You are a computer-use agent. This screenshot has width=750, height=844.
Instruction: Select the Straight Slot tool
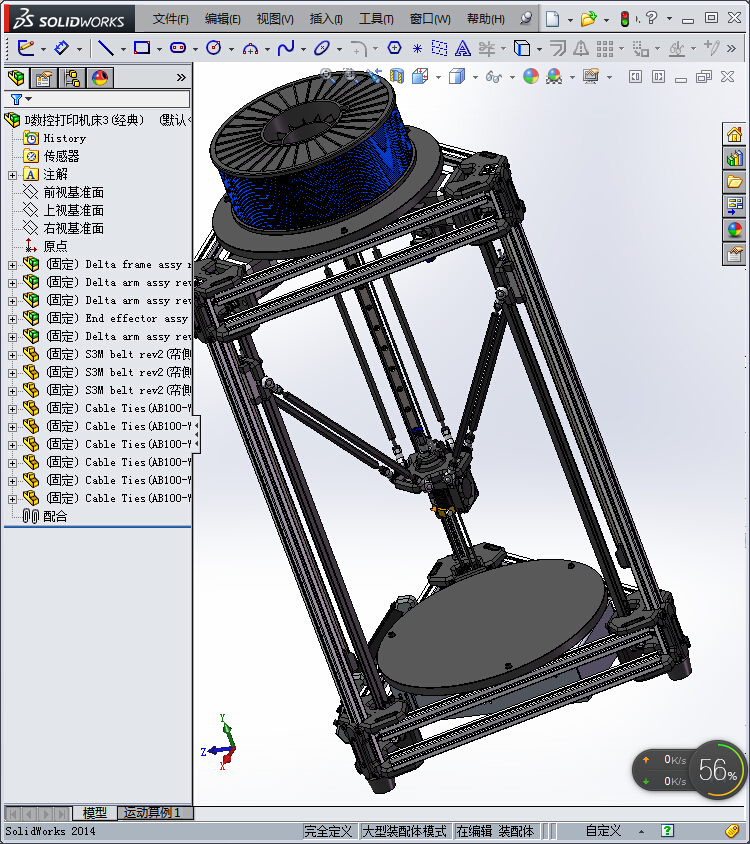178,48
